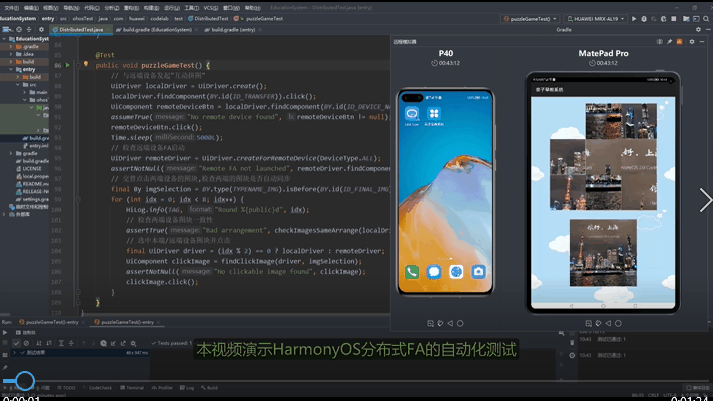713x401 pixels.
Task: Click the lower puzzle image on MatePad Pro
Action: (x=603, y=253)
